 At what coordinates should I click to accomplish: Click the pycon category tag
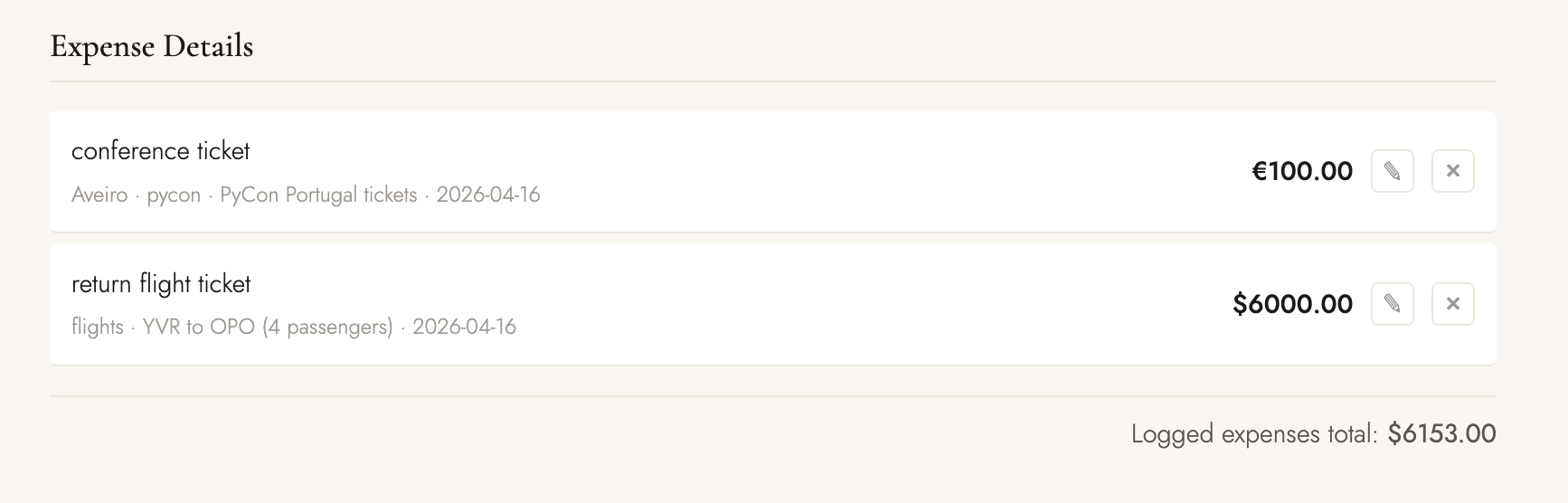[x=174, y=195]
